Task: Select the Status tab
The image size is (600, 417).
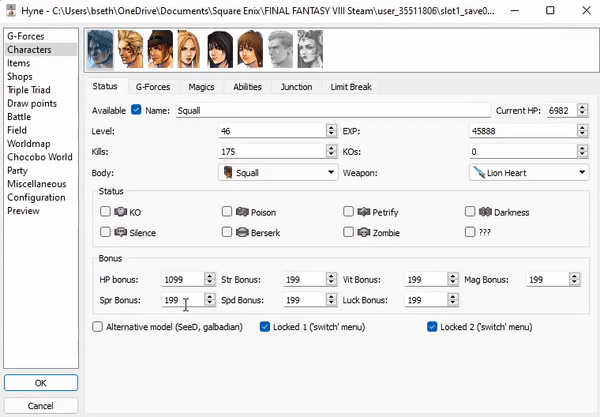Action: [x=105, y=86]
